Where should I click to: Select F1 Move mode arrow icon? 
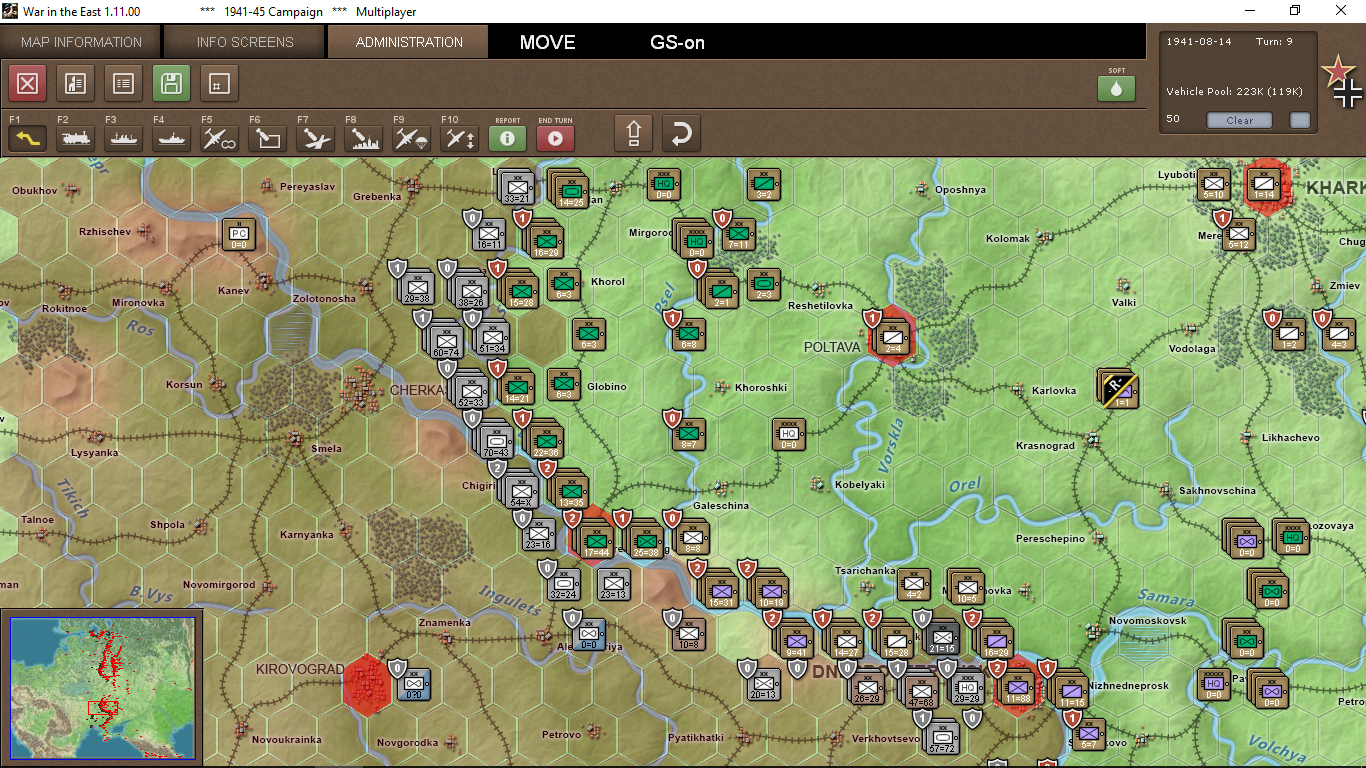pos(27,138)
